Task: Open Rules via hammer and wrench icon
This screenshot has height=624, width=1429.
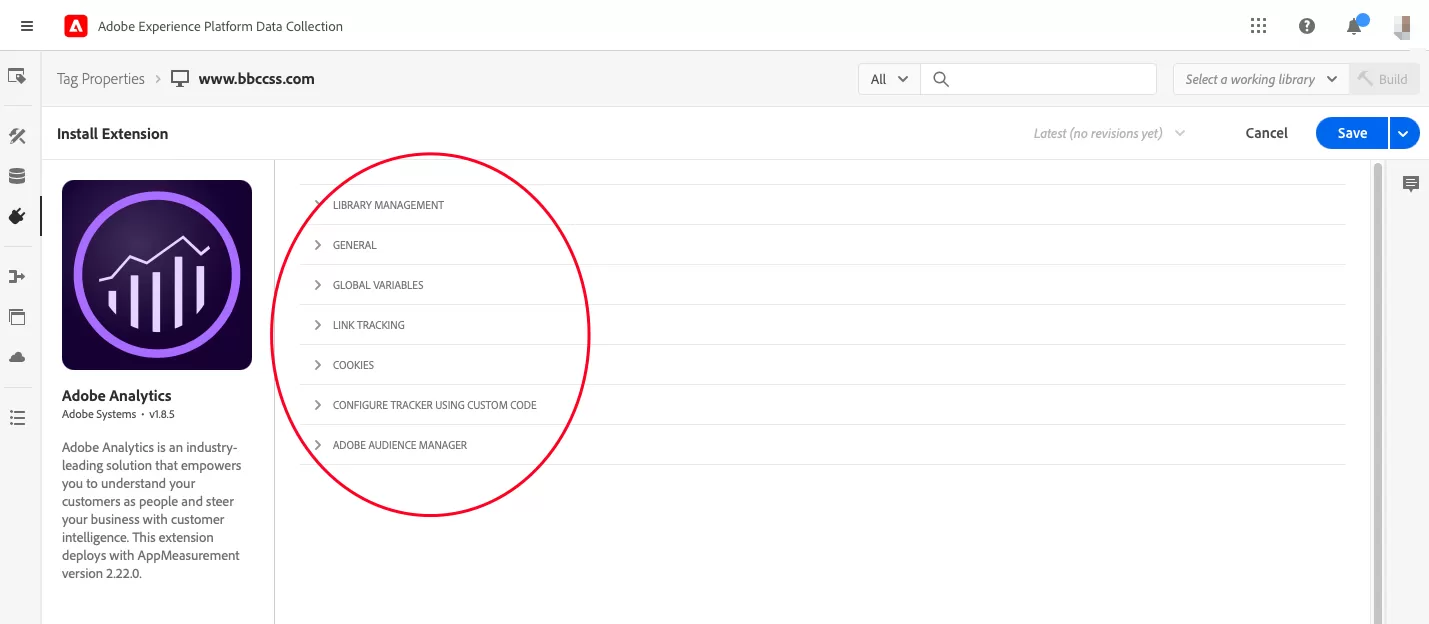Action: click(17, 136)
